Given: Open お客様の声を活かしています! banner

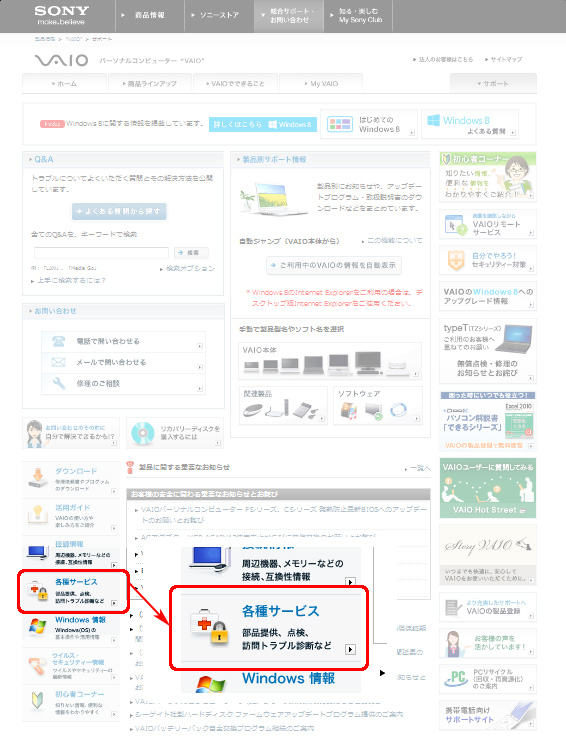Looking at the screenshot, I should [488, 643].
